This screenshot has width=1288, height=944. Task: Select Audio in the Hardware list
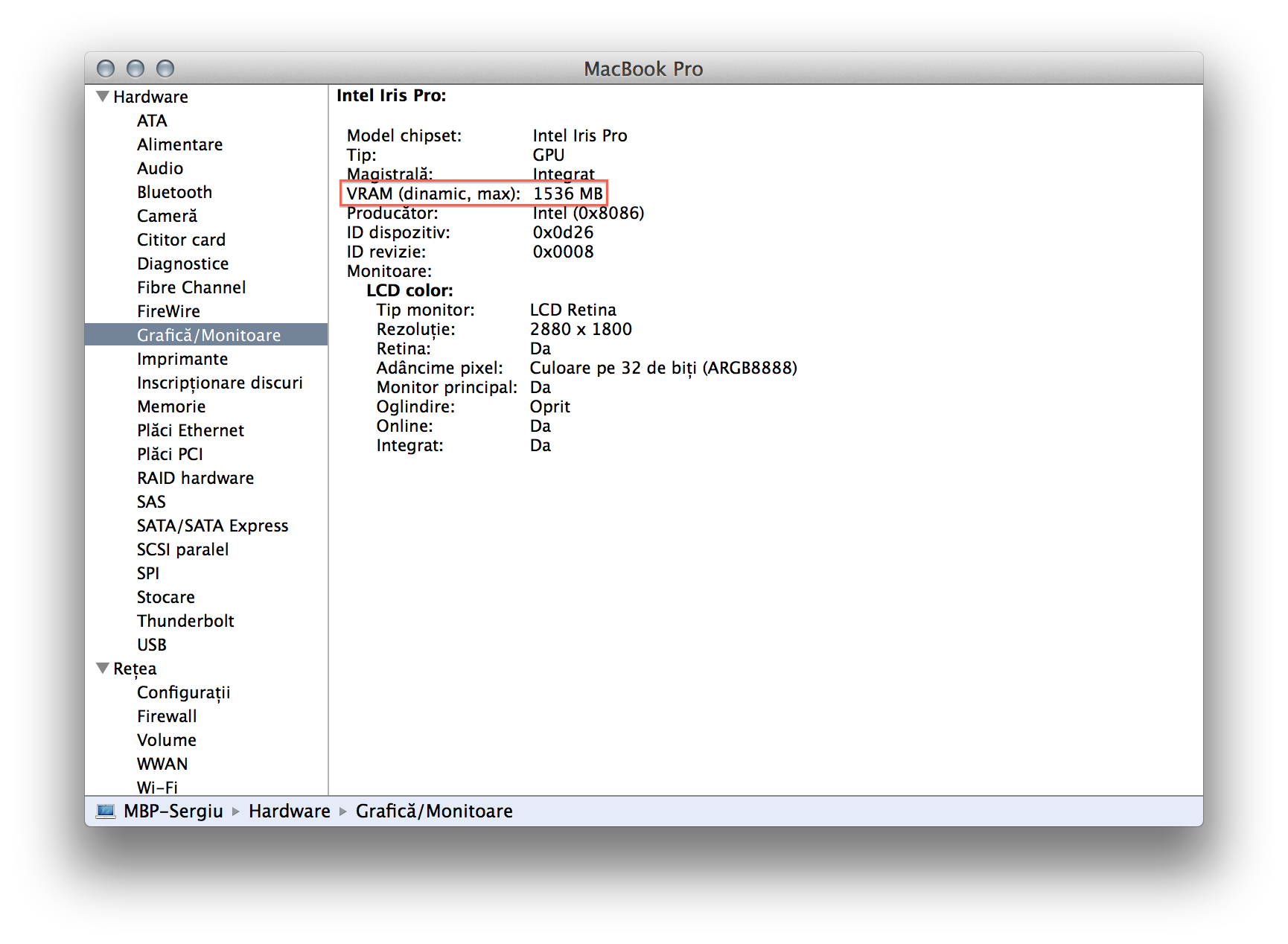[160, 168]
